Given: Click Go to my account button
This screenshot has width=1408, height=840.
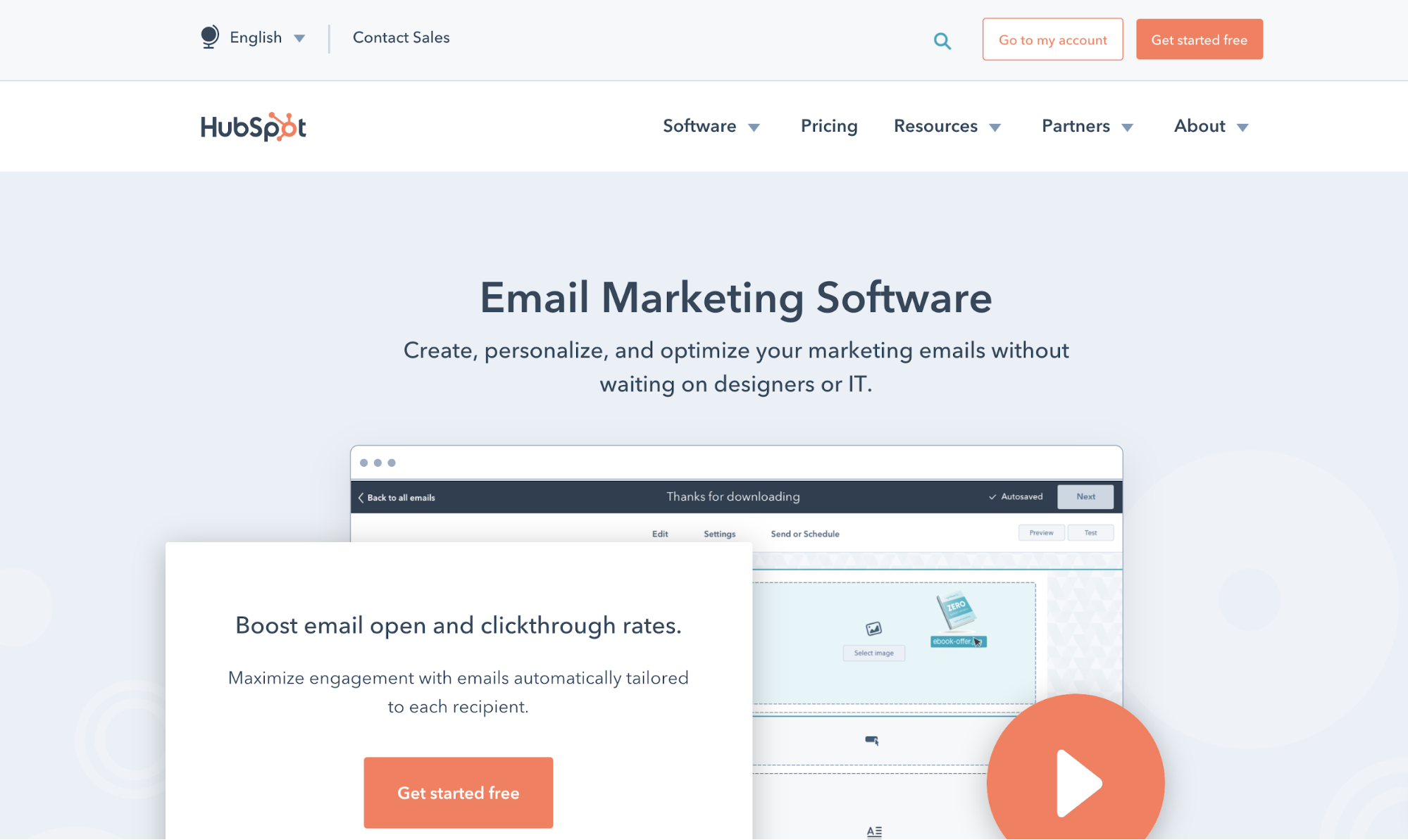Looking at the screenshot, I should [1052, 39].
